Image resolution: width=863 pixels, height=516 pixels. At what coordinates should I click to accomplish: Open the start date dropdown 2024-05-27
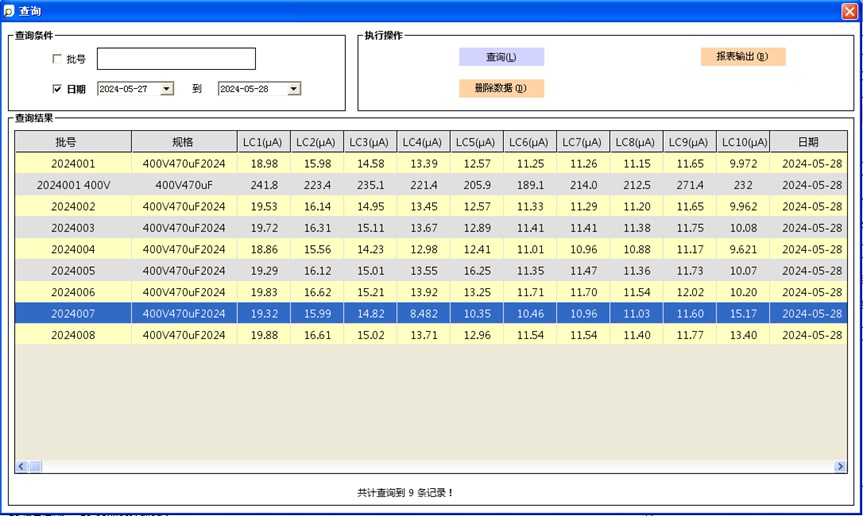(167, 89)
